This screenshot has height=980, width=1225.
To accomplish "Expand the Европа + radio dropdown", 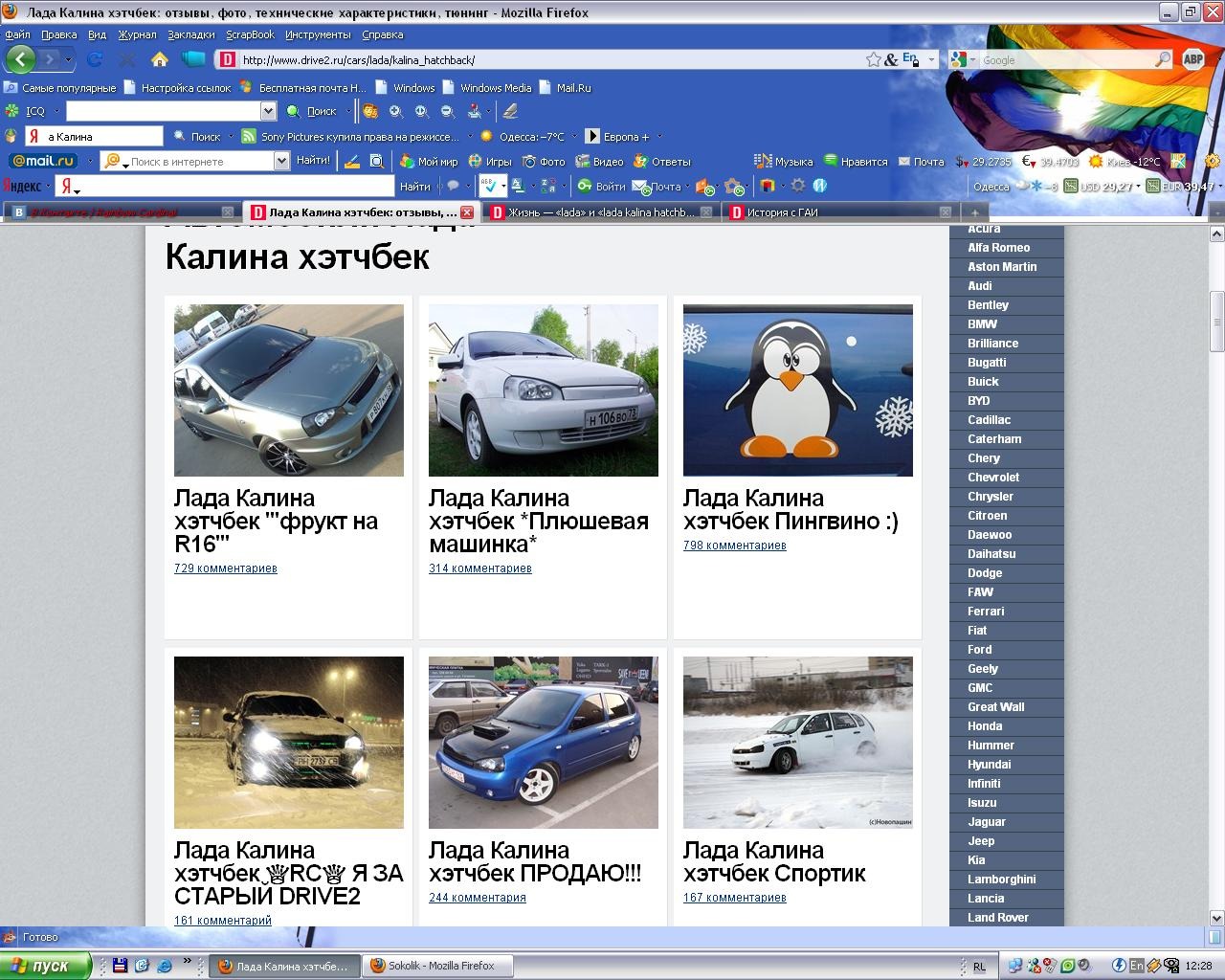I will (x=659, y=137).
